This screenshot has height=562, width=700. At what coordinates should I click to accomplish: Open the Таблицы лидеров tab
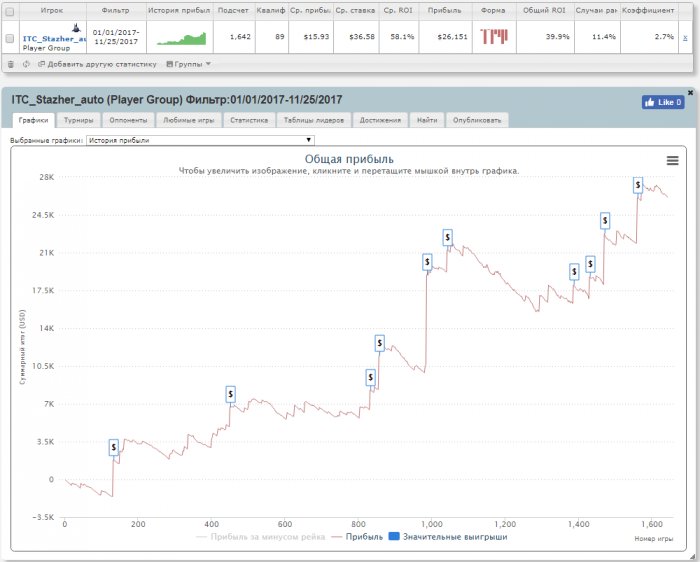[314, 120]
